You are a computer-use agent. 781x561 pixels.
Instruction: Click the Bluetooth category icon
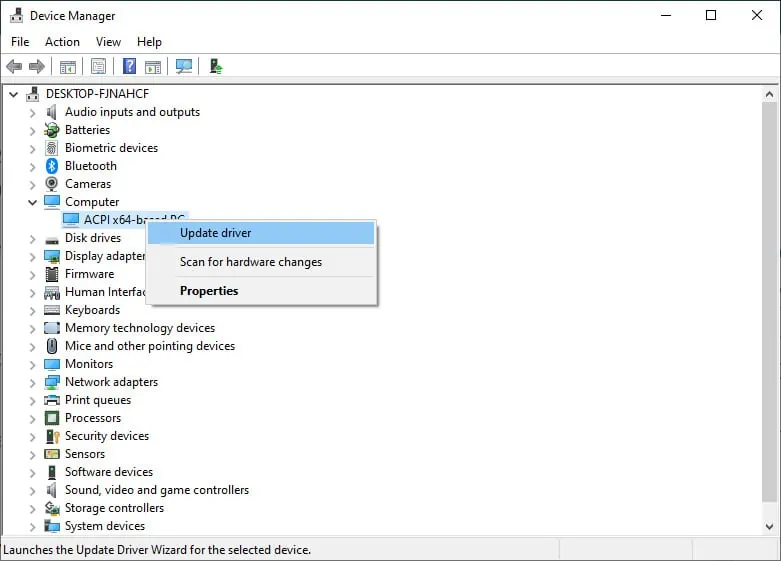(x=52, y=166)
